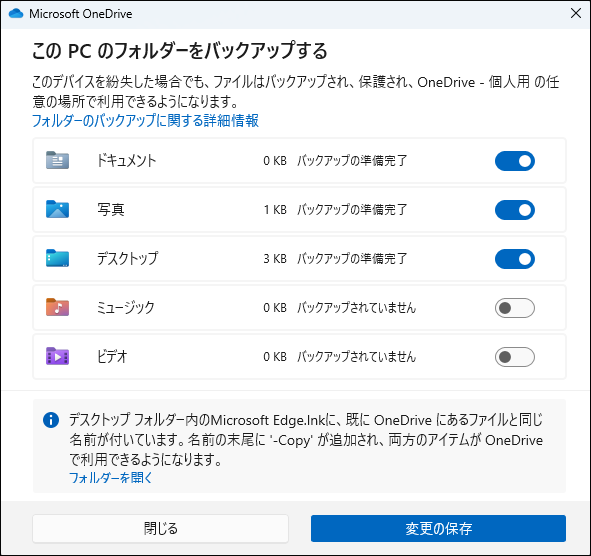Click the heading この PC のフォルダーをバックアップする
The image size is (591, 556).
point(180,51)
